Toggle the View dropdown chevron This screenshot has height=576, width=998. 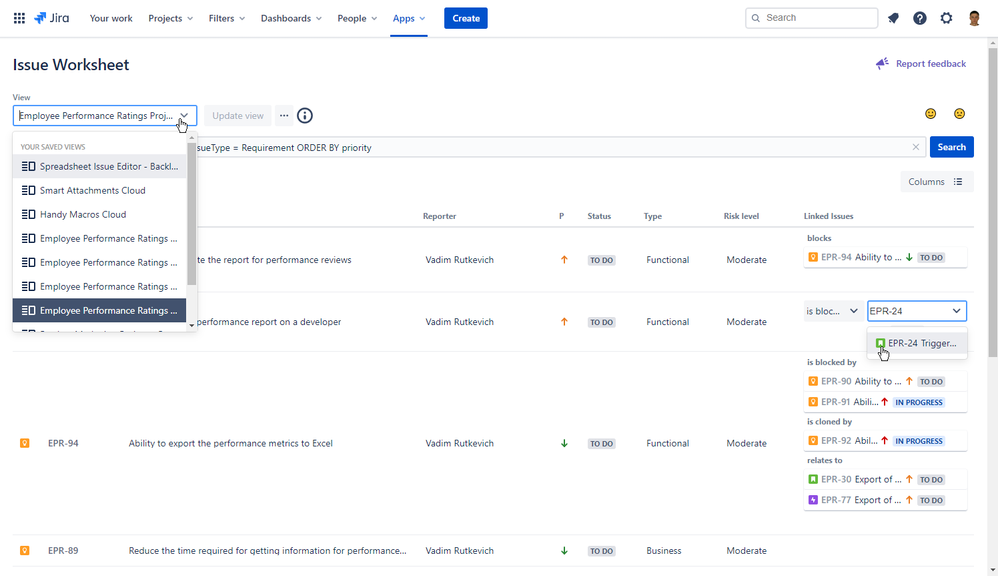tap(184, 116)
